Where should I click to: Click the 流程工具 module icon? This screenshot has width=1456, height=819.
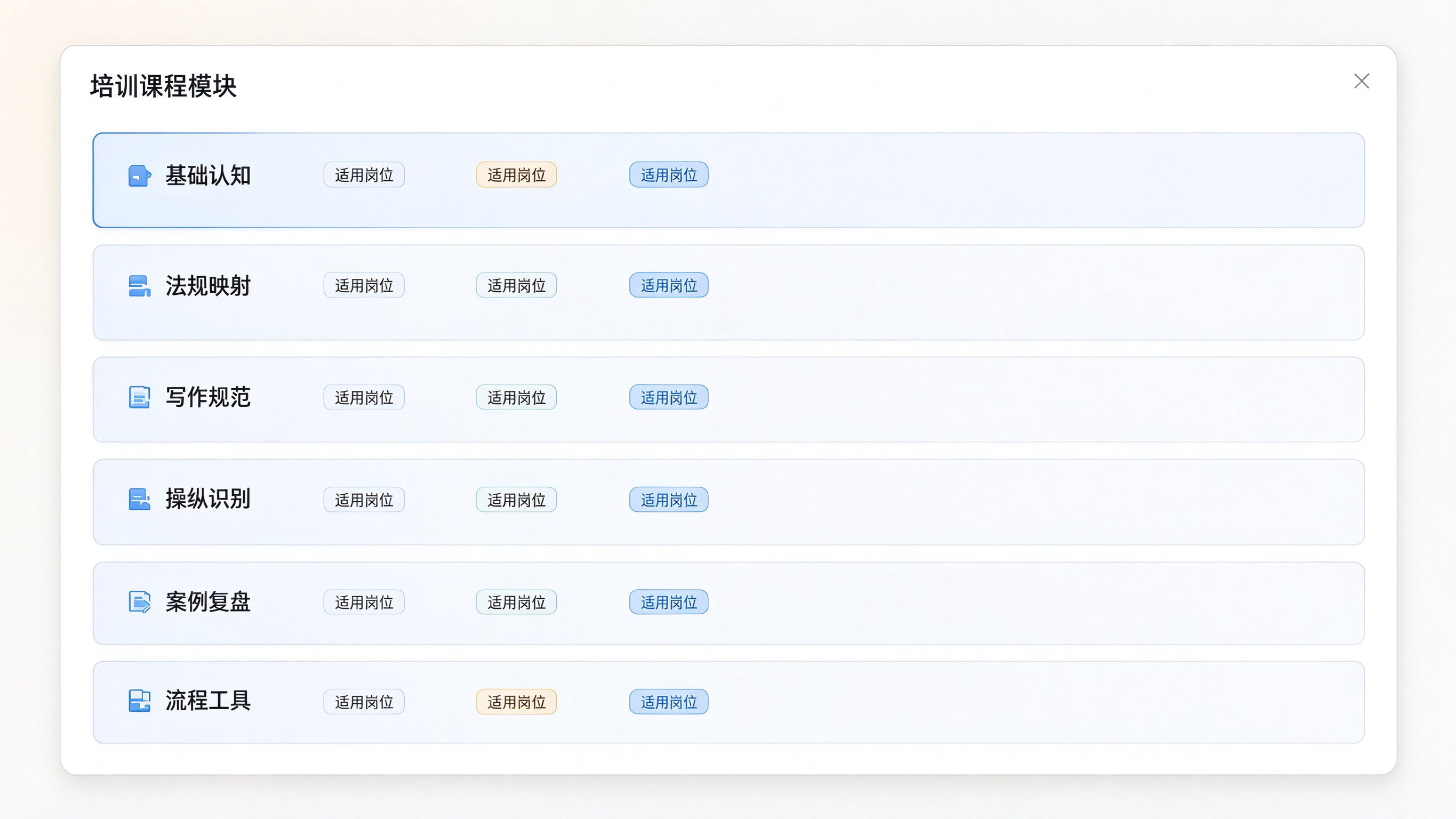pos(140,702)
